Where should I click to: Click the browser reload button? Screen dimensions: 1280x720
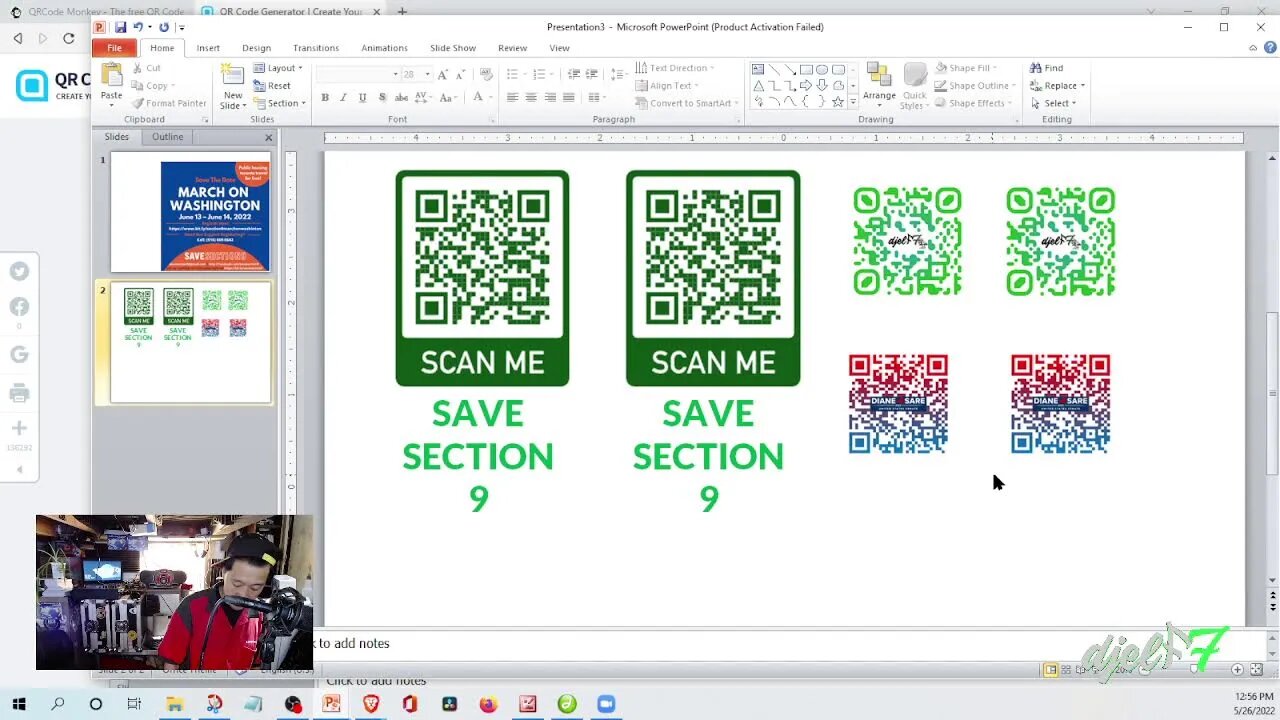coord(68,38)
